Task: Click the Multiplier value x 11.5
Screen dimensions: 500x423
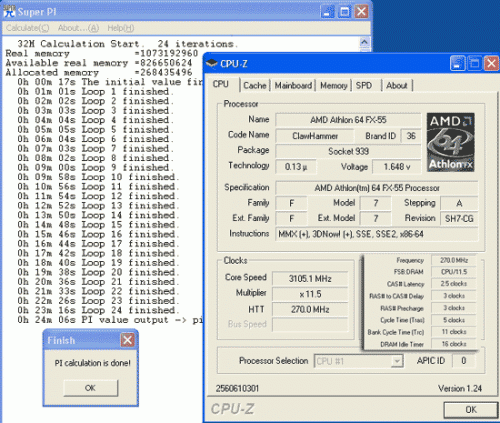Action: coord(310,294)
